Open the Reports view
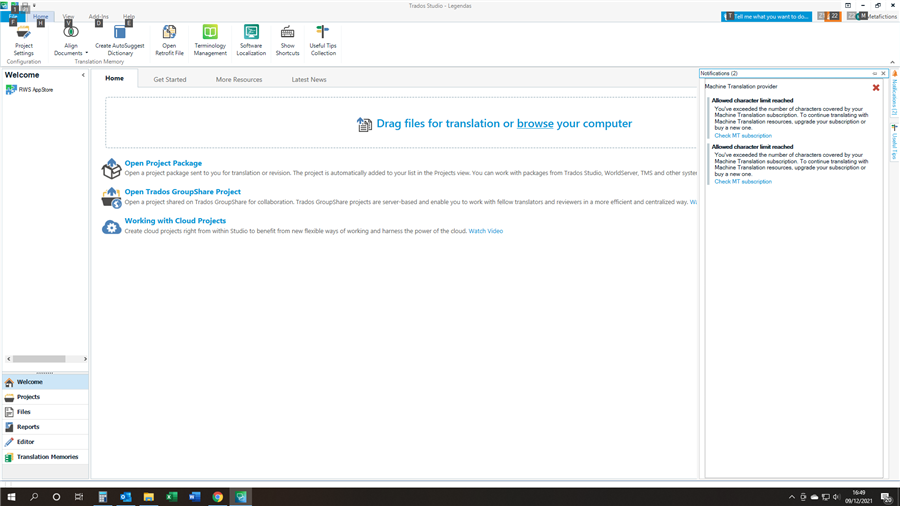Screen dimensions: 900x506 pyautogui.click(x=45, y=427)
